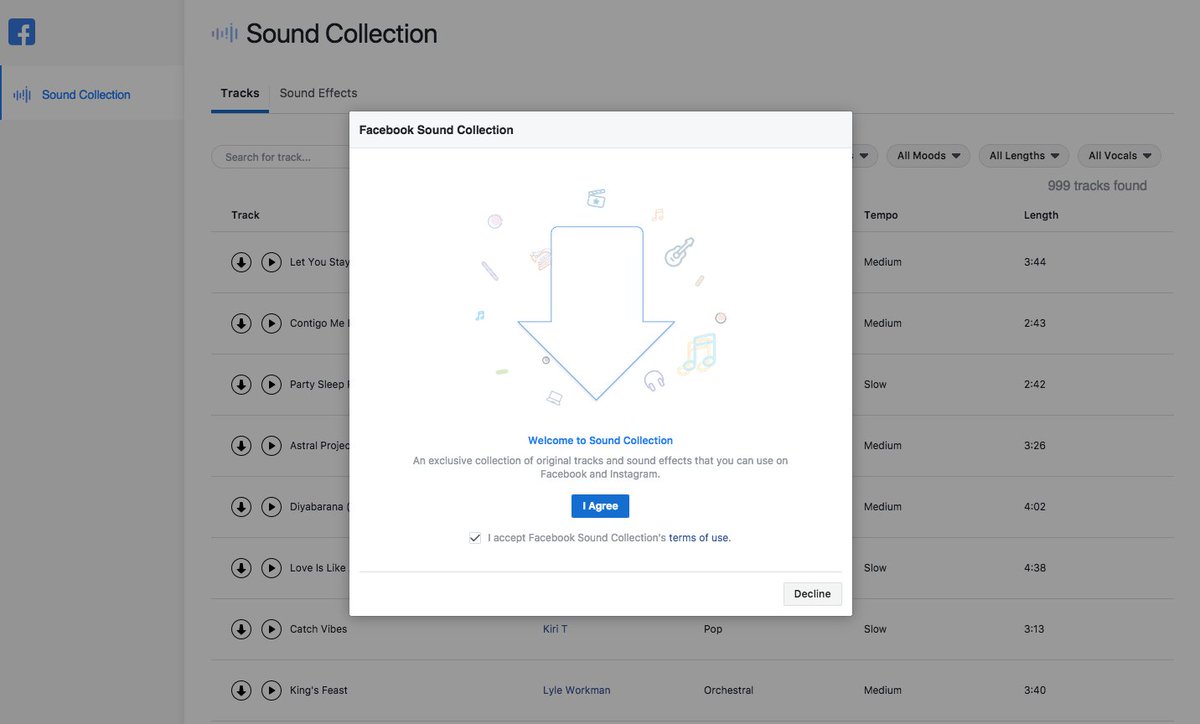Download the Party Sleep track

[x=241, y=384]
